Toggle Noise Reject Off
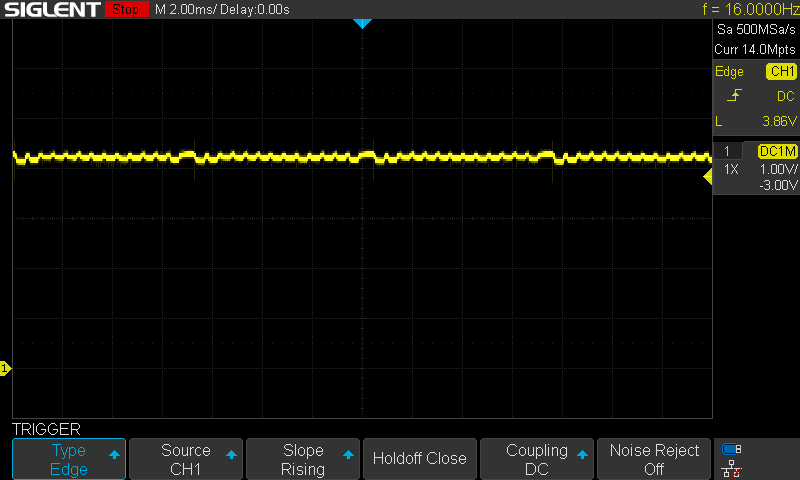The image size is (800, 480). click(x=654, y=459)
